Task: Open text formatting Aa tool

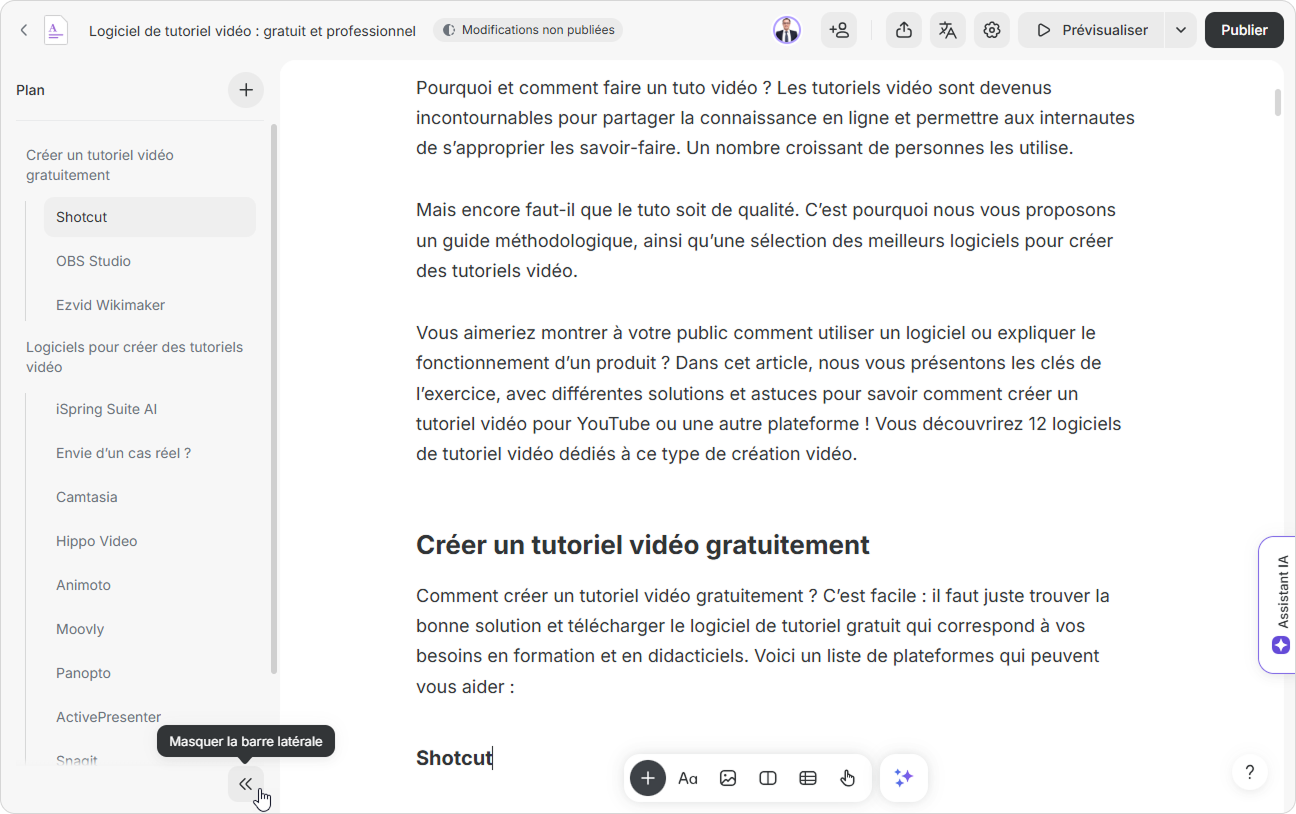Action: click(x=688, y=778)
